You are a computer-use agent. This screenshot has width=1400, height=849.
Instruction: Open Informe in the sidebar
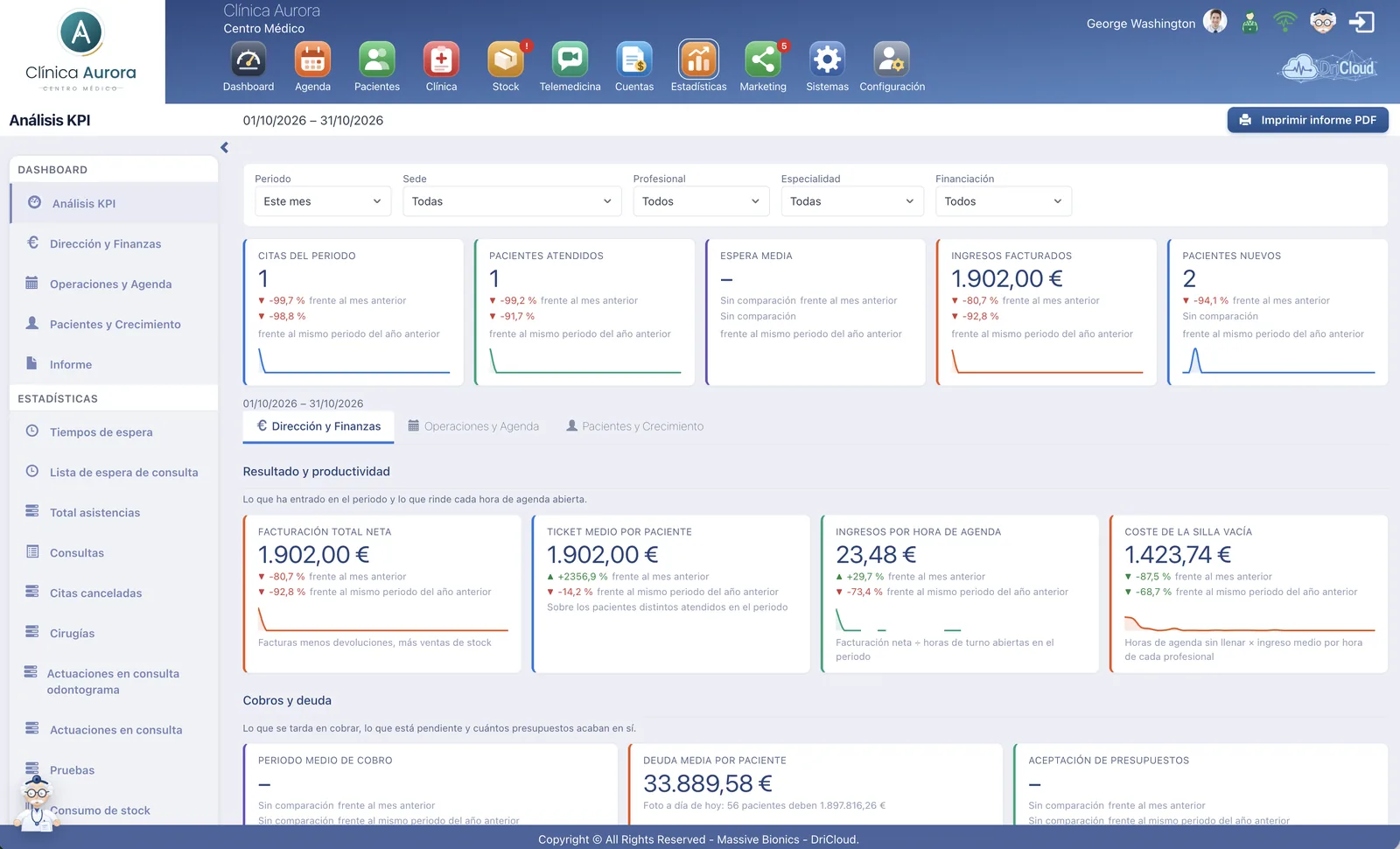pyautogui.click(x=114, y=364)
